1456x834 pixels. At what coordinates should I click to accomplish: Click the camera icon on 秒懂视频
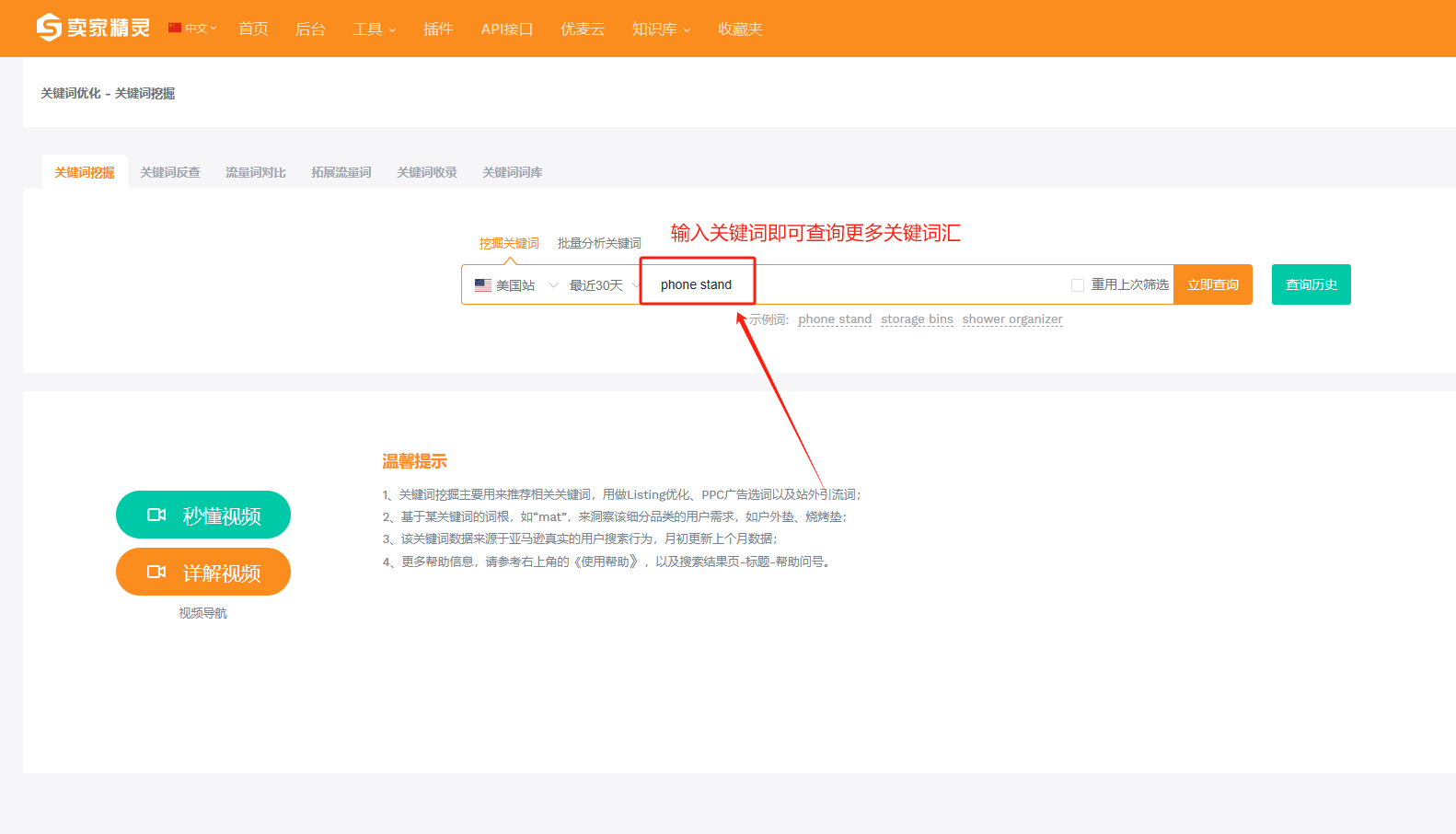[x=156, y=515]
